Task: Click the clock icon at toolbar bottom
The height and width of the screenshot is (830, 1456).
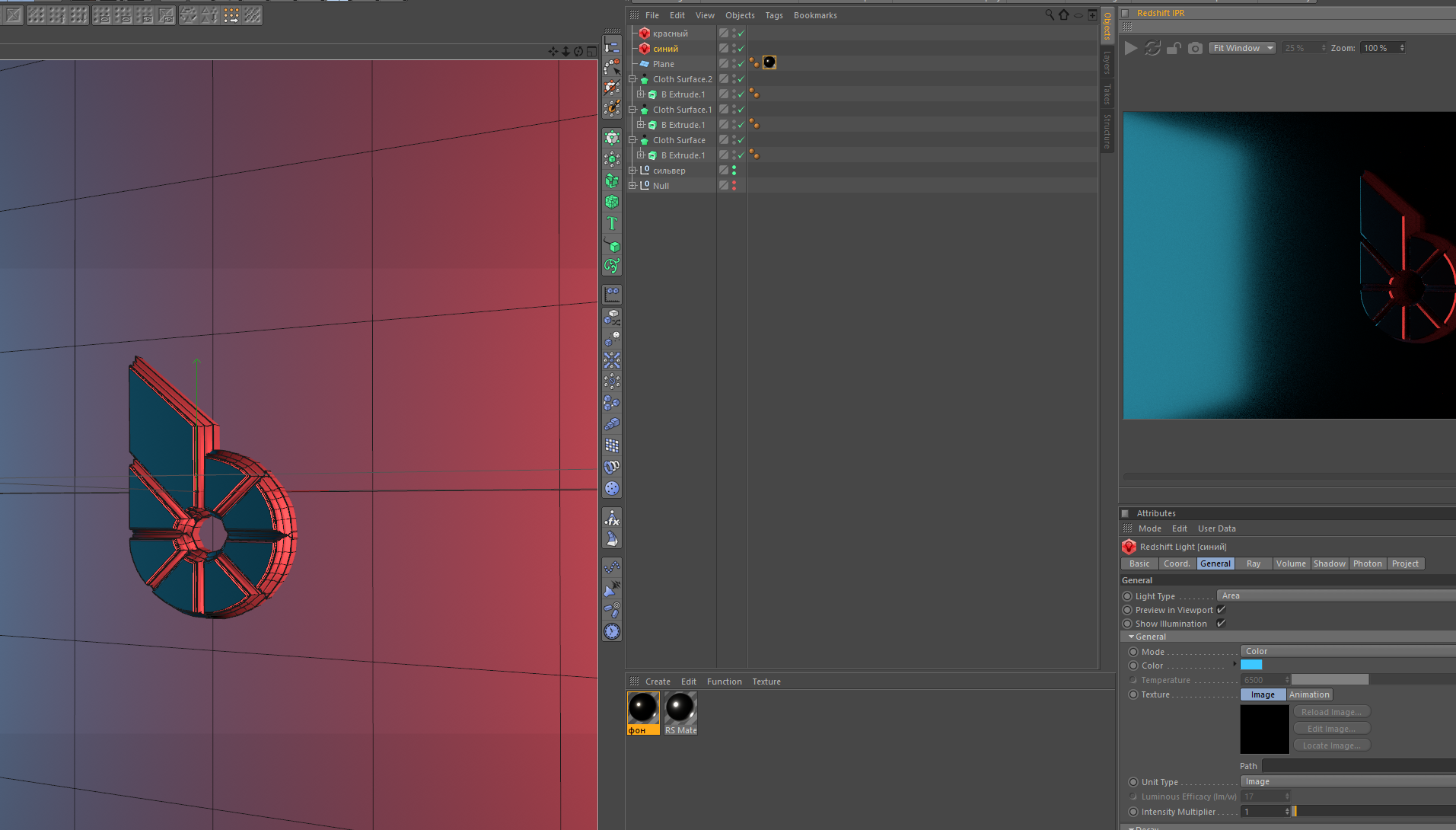Action: coord(612,631)
